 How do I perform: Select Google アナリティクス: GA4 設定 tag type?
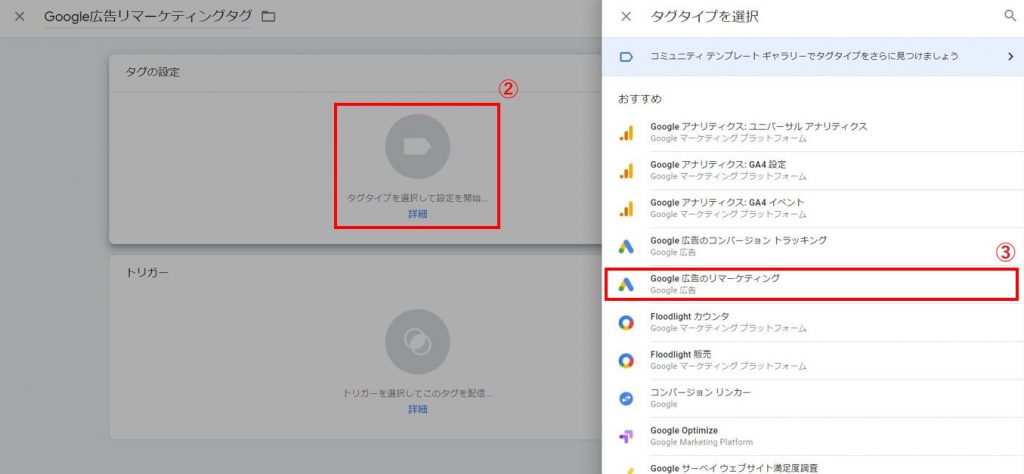[813, 170]
